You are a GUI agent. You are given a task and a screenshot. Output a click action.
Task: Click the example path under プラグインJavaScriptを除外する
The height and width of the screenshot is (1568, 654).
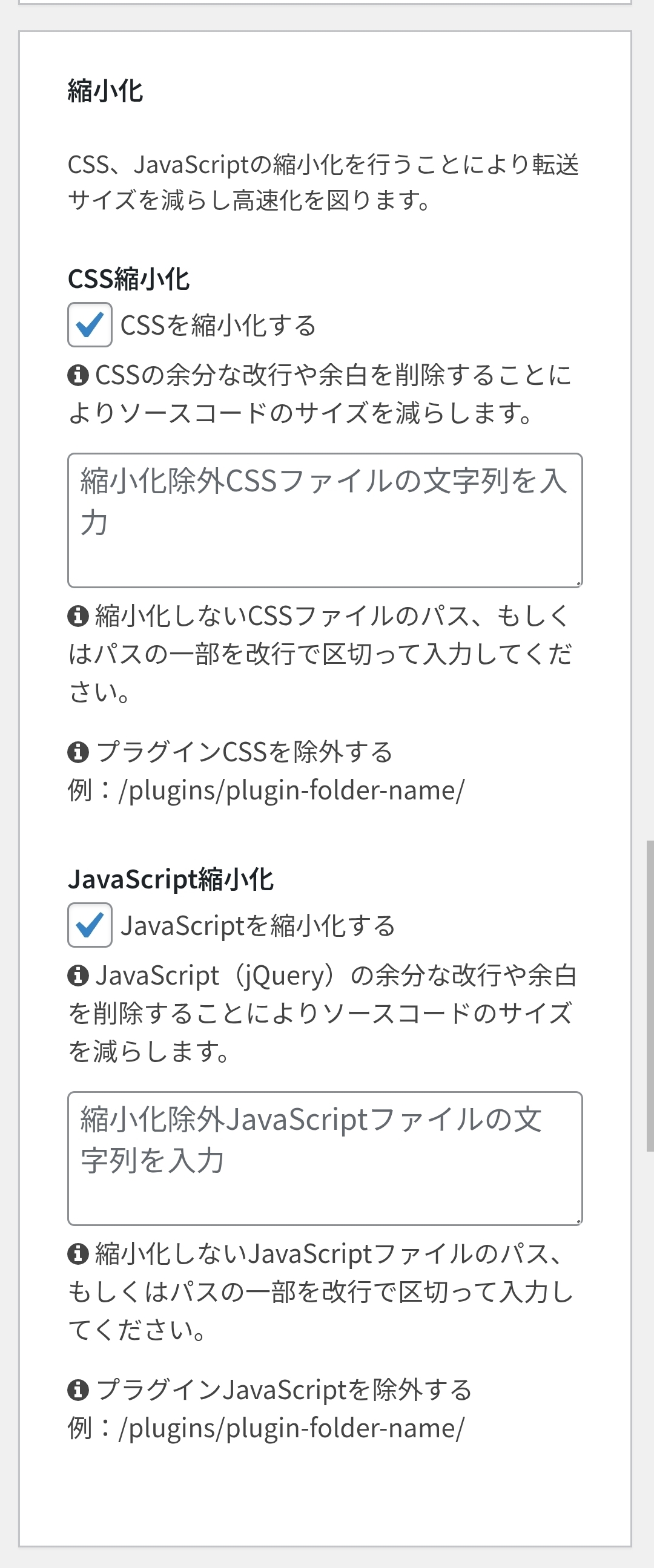(x=291, y=1429)
